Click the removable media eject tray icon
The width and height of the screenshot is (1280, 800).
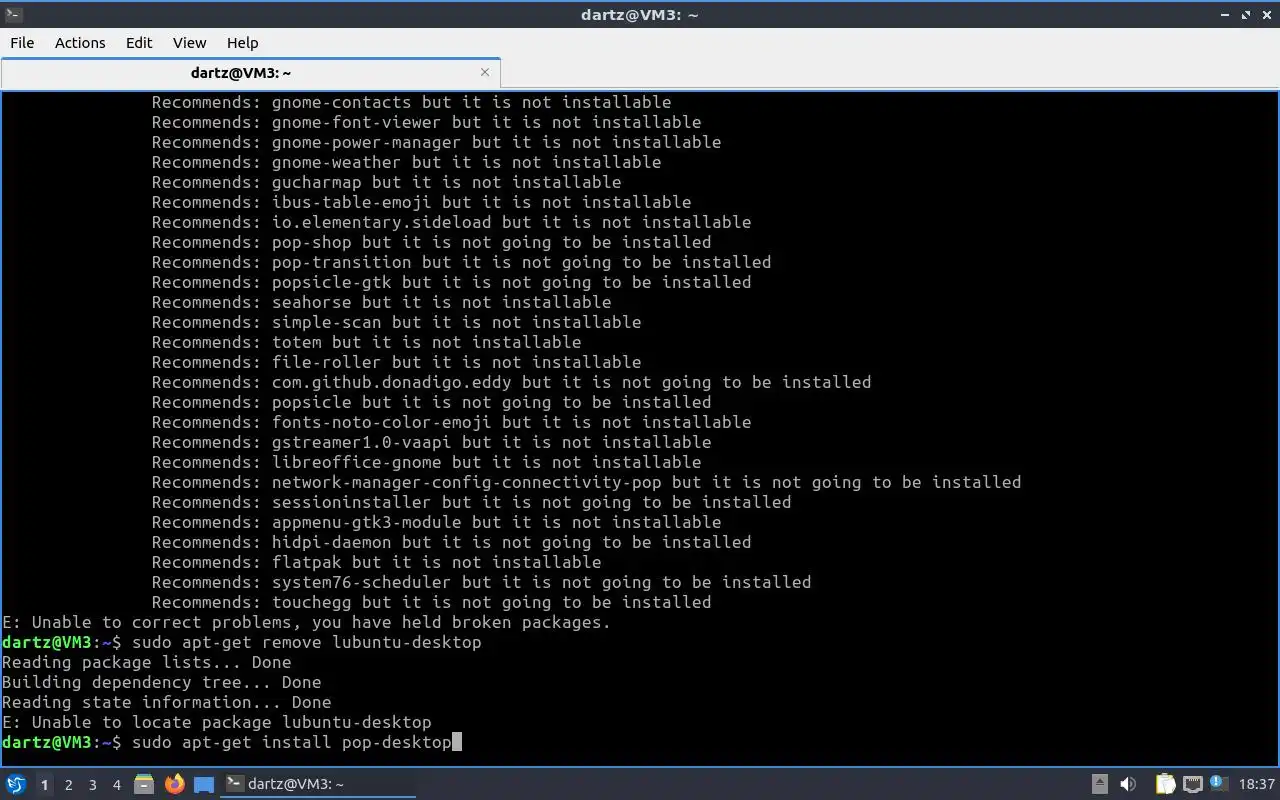[x=1100, y=784]
